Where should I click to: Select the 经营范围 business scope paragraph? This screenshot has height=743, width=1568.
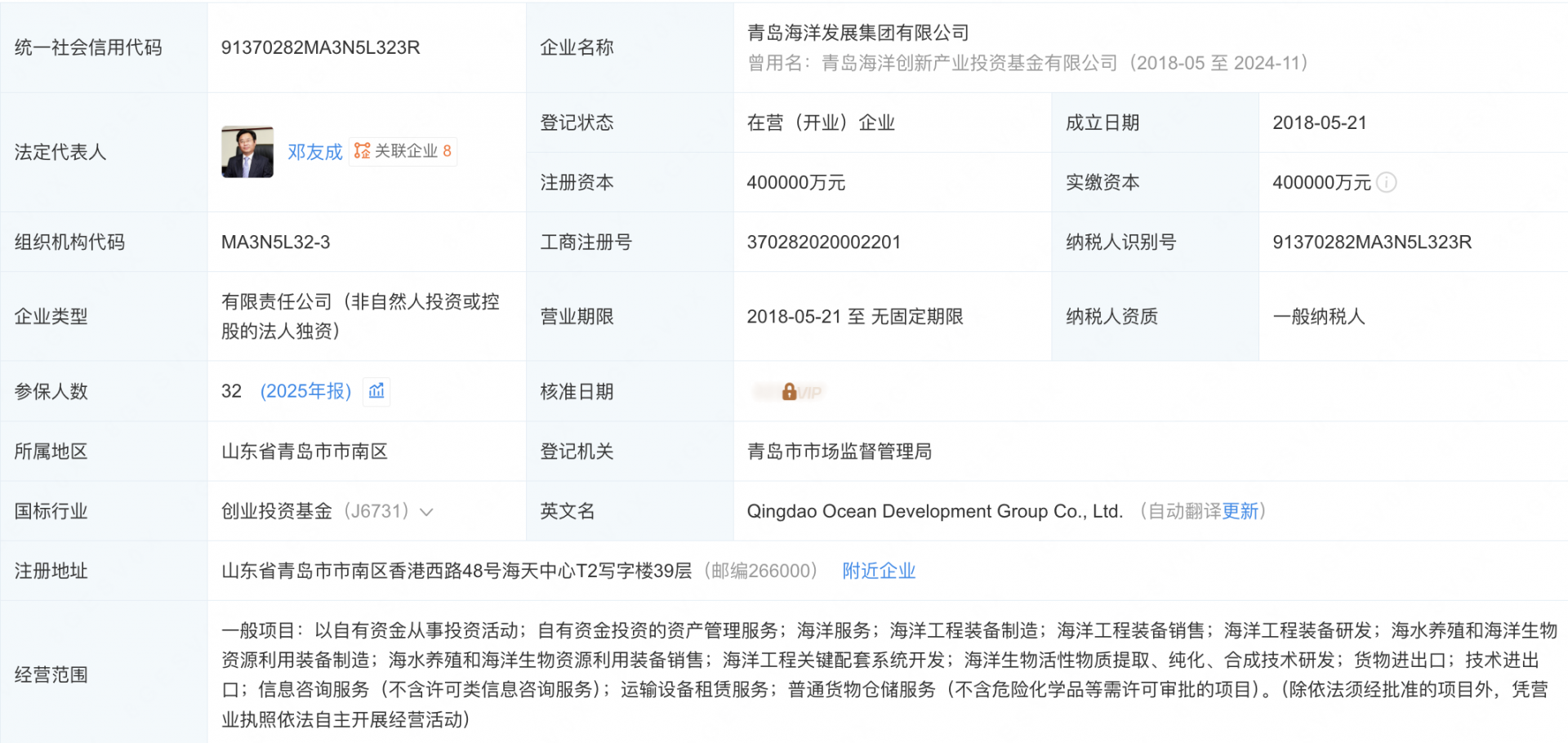tap(889, 674)
